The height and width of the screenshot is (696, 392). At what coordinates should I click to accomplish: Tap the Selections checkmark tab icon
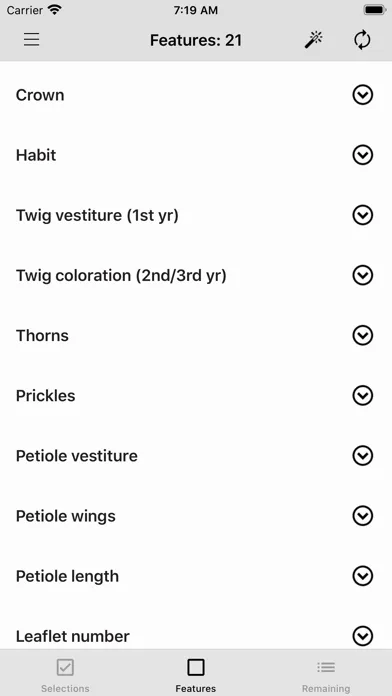65,667
